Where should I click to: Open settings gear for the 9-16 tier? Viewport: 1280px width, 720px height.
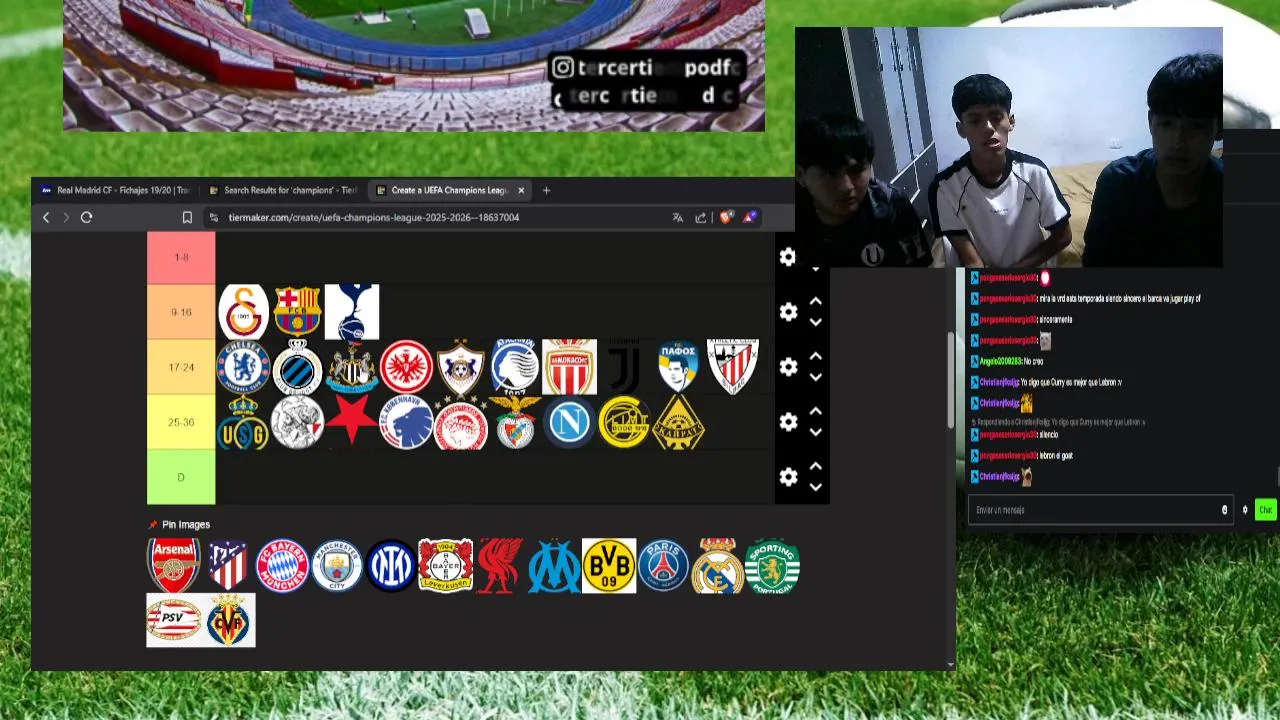click(788, 312)
